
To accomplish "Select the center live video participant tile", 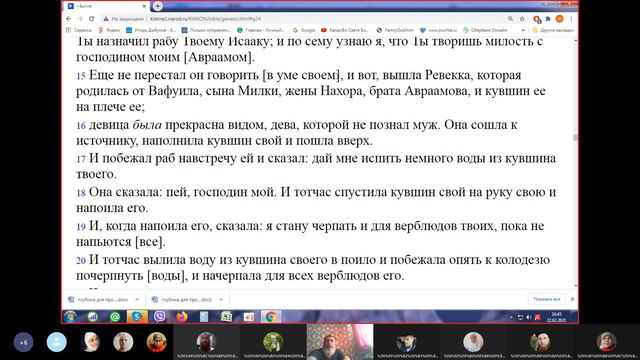I will [340, 342].
